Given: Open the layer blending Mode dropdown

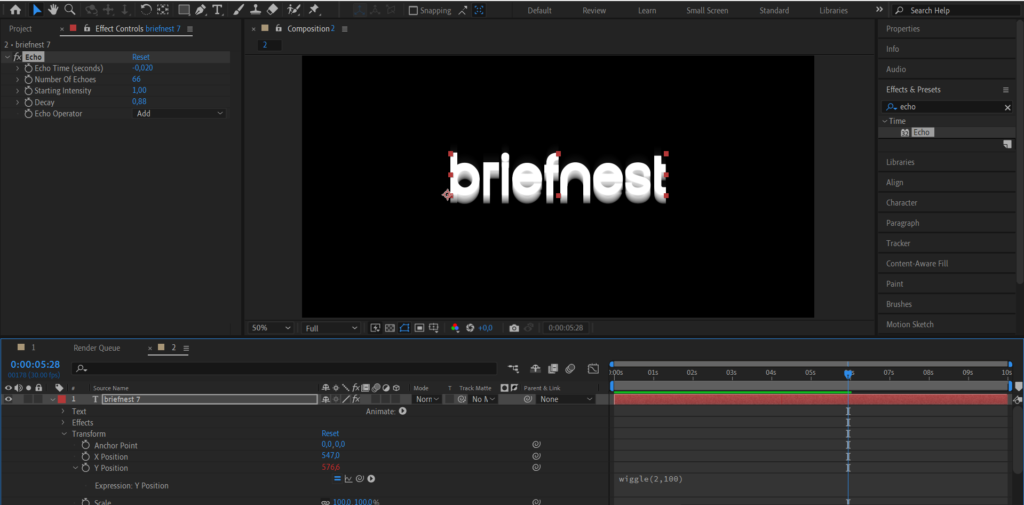Looking at the screenshot, I should point(427,399).
